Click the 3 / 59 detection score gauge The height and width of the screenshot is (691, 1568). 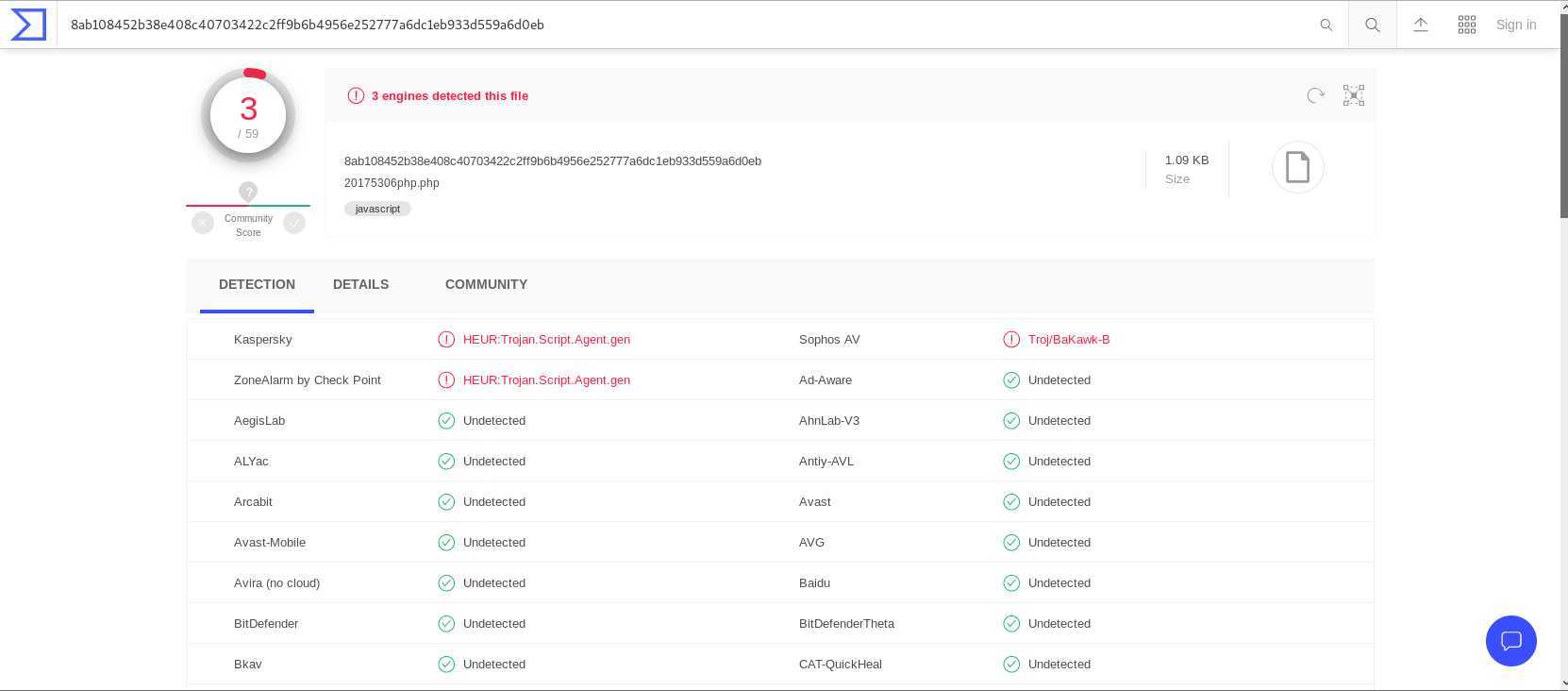(248, 115)
